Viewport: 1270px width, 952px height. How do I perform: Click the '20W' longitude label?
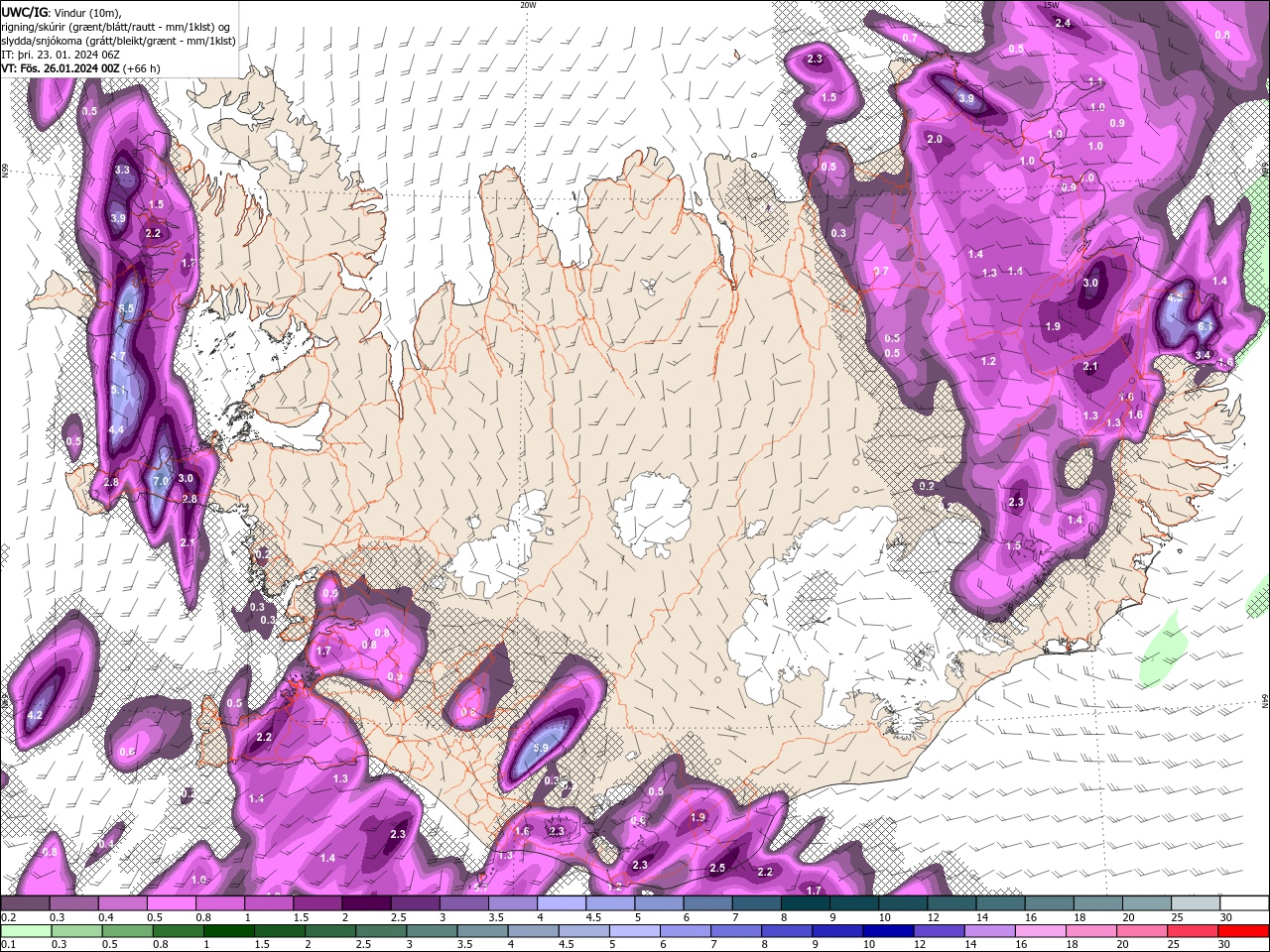[528, 5]
